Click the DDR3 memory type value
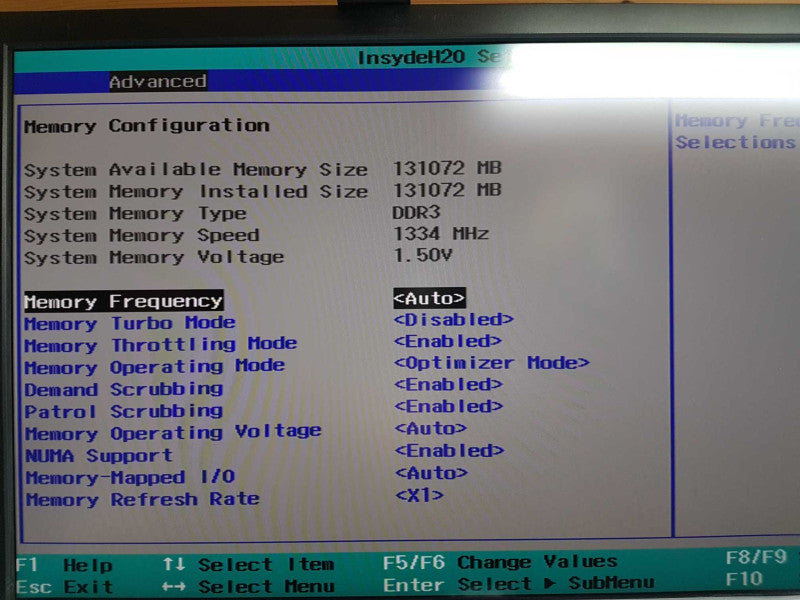This screenshot has height=600, width=800. coord(416,212)
